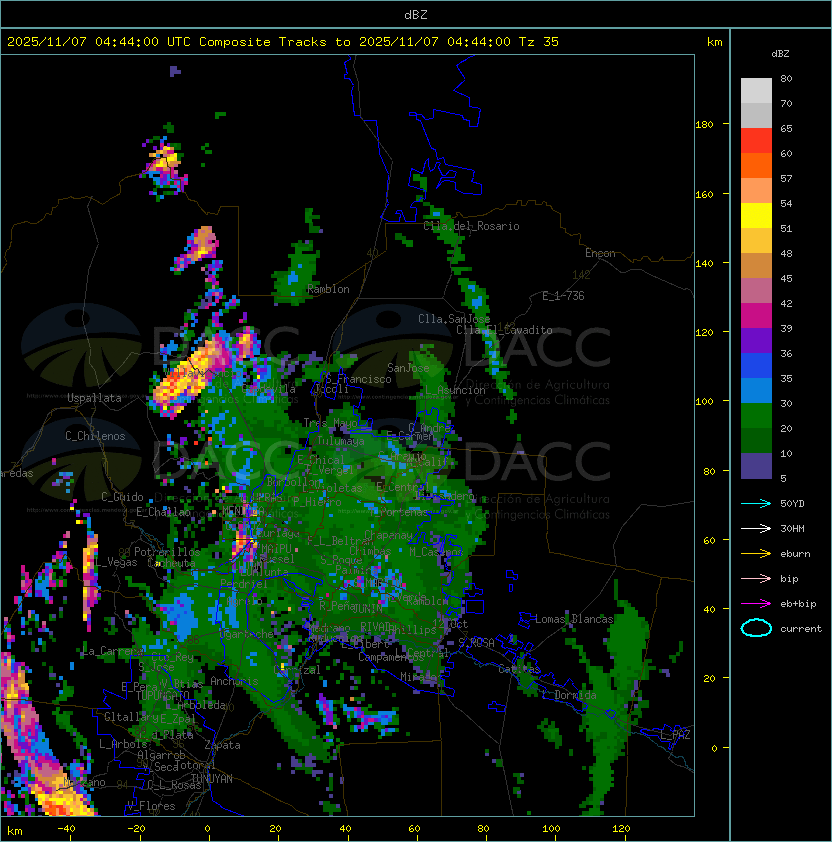Click the magenta eb+bip arrow symbol

[x=756, y=604]
